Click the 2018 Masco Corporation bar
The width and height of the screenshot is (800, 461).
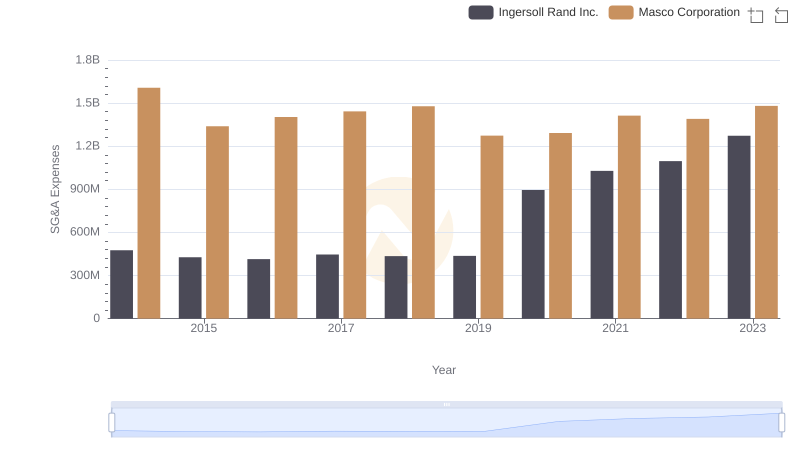point(423,212)
